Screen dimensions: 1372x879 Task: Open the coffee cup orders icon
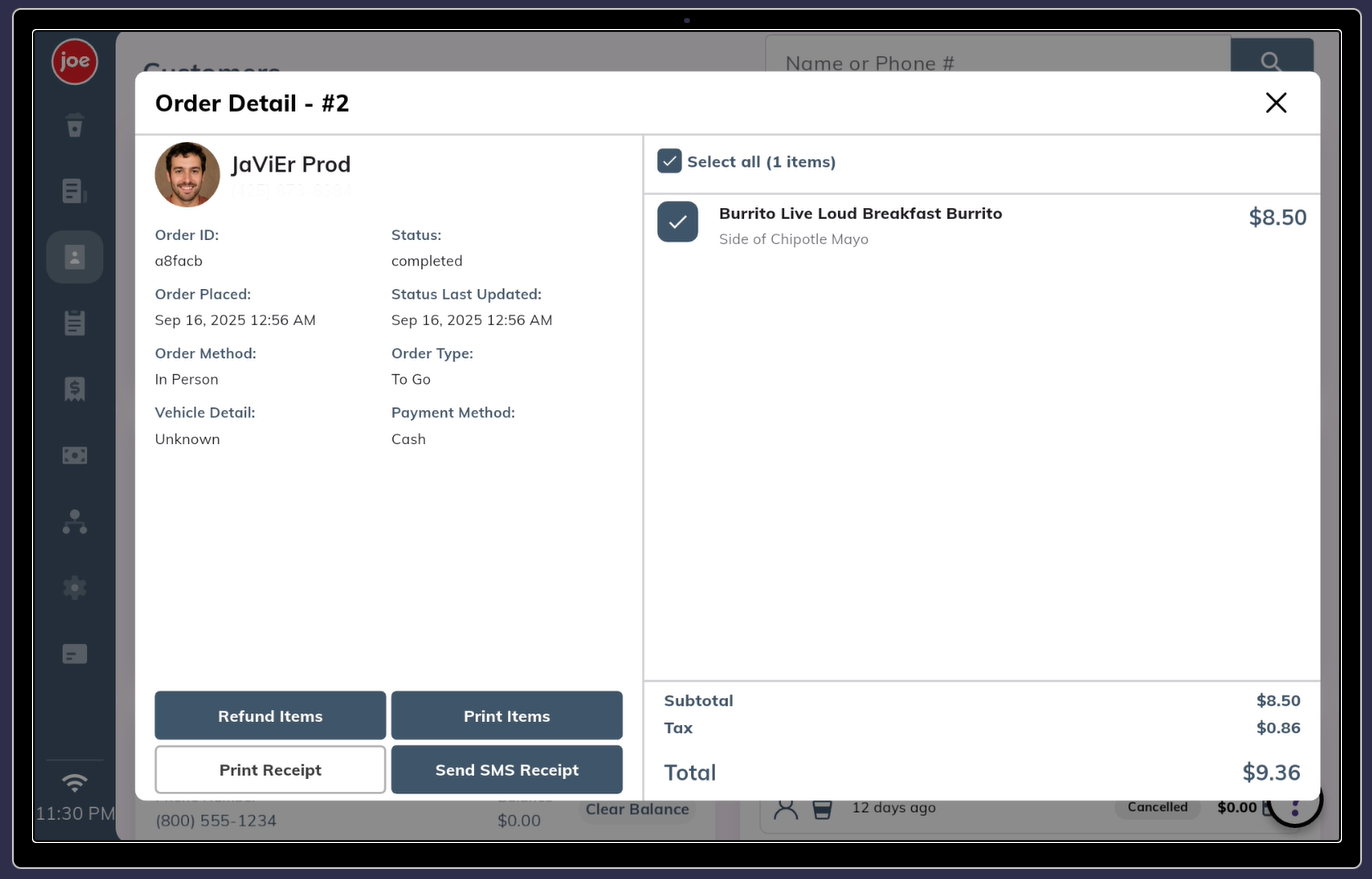click(75, 125)
